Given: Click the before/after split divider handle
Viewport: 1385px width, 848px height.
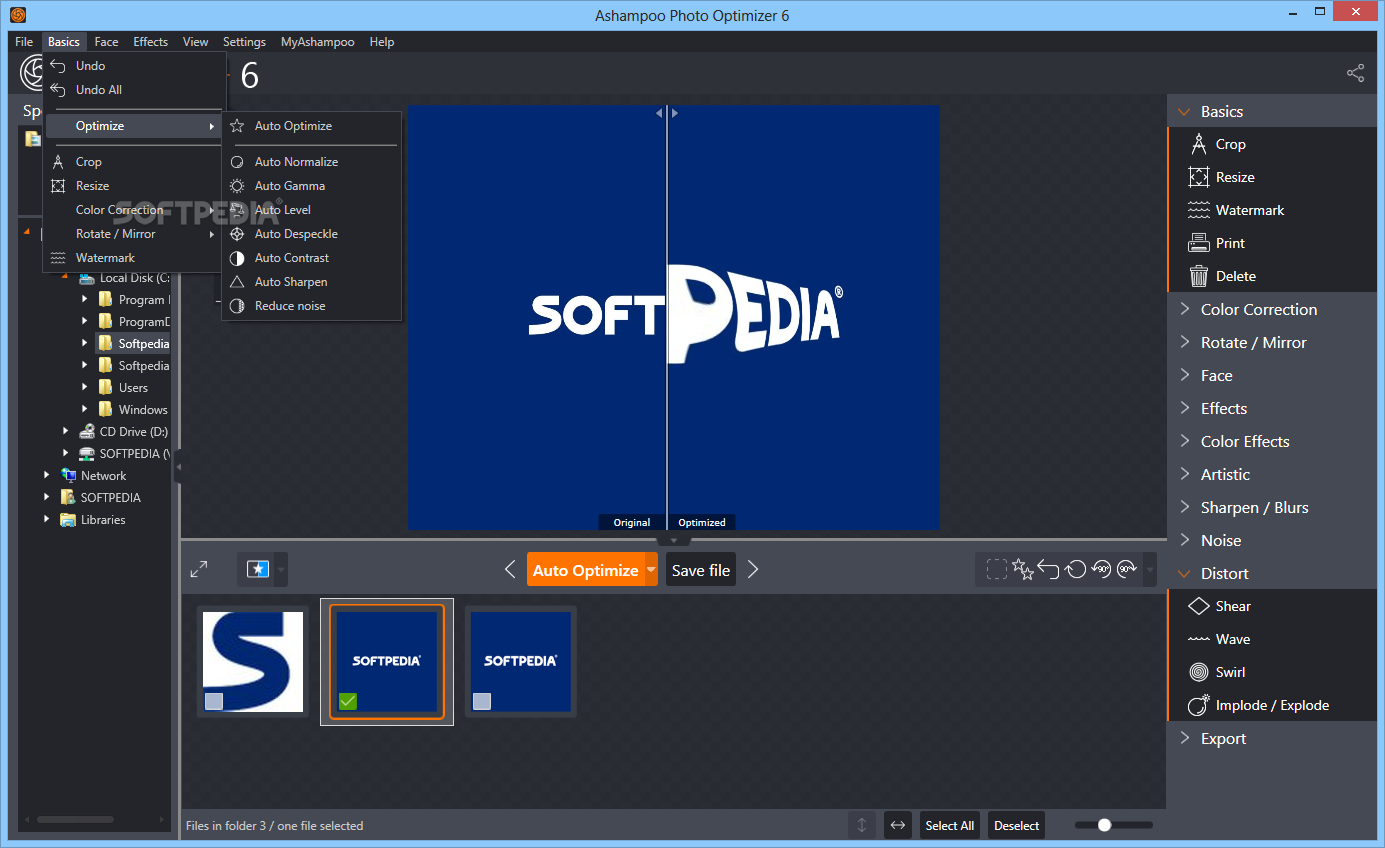Looking at the screenshot, I should point(667,113).
